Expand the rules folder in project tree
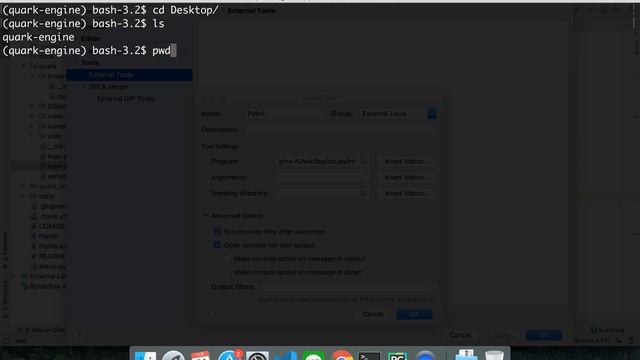 coord(32,116)
